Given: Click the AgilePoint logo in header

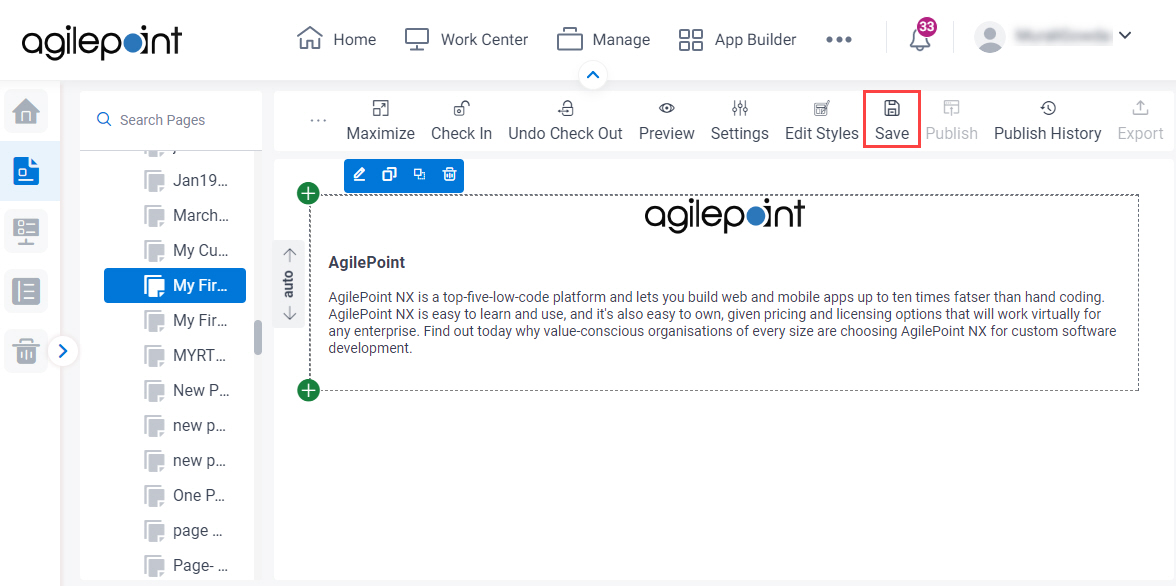Looking at the screenshot, I should (101, 41).
